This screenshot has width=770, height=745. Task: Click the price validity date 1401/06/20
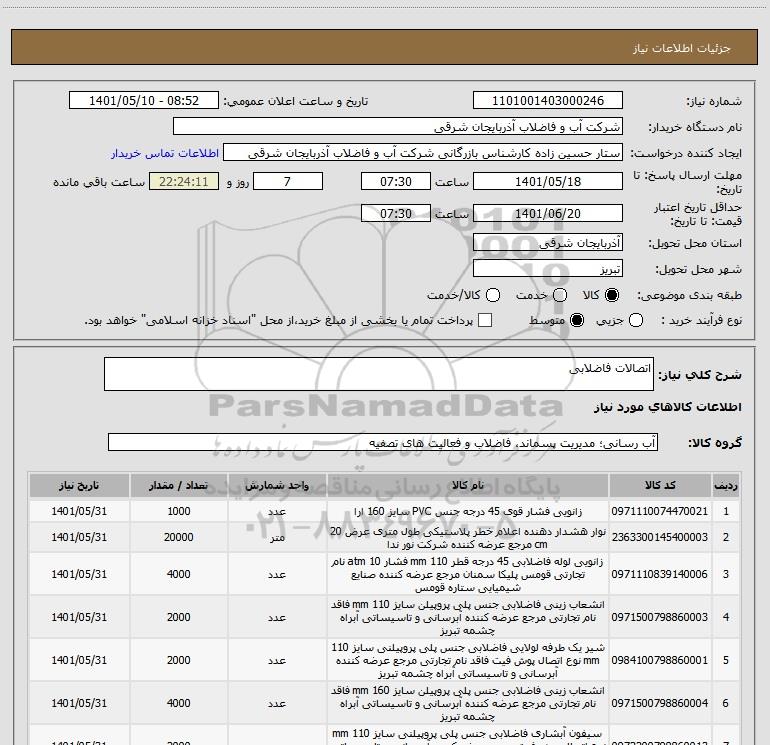click(548, 214)
